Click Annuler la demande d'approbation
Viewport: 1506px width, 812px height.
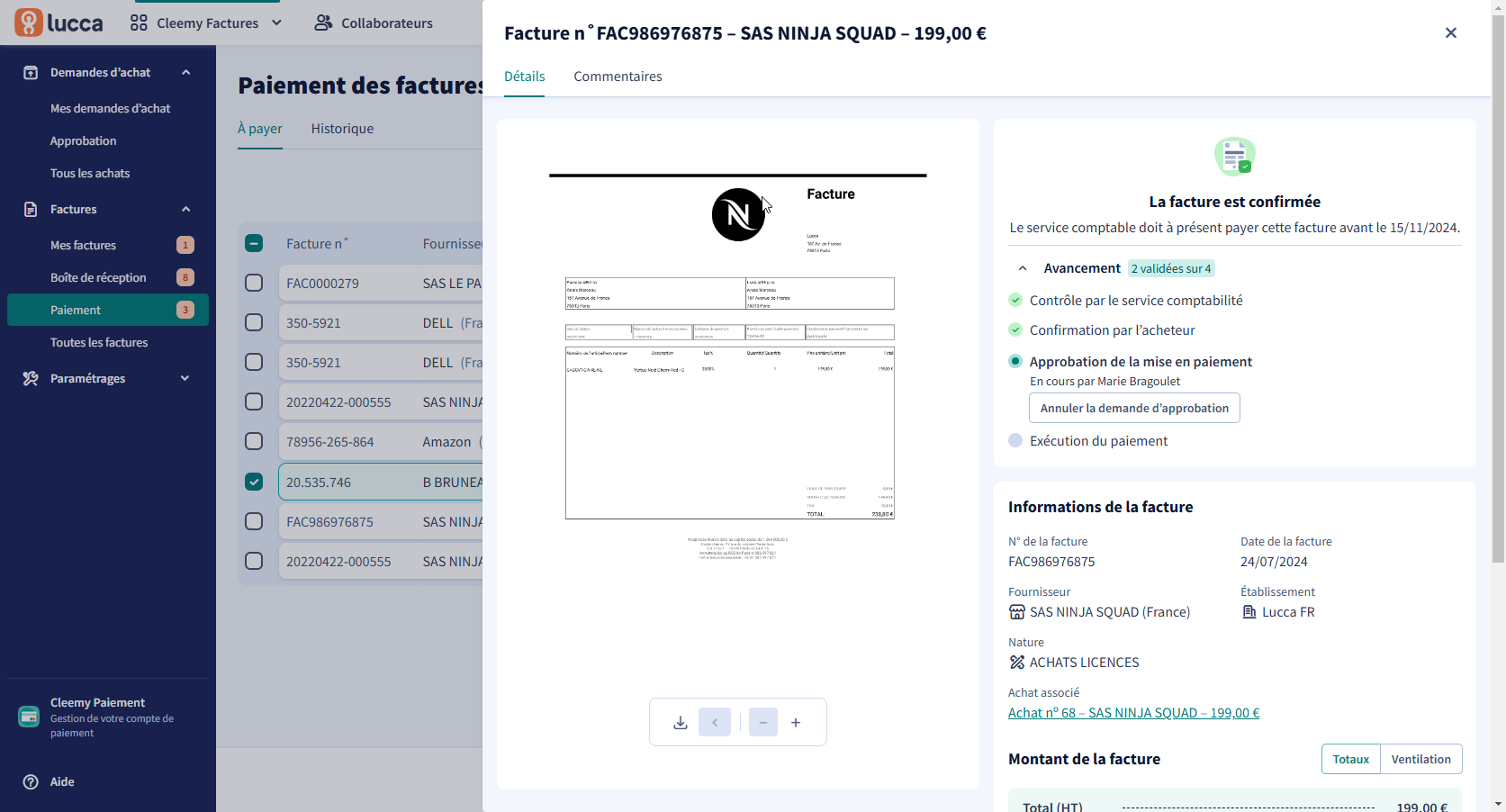pos(1134,408)
